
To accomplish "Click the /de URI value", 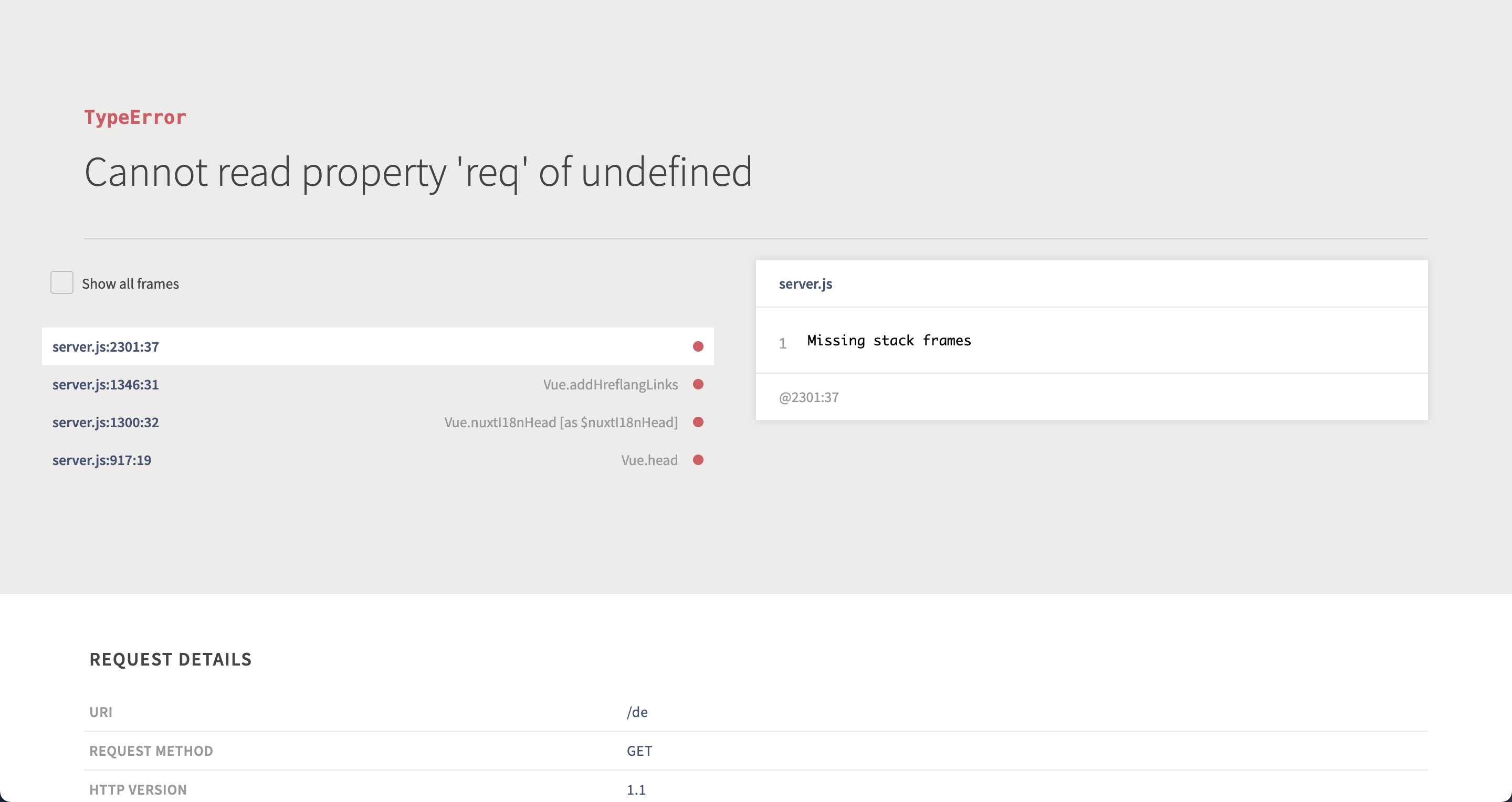I will coord(637,712).
